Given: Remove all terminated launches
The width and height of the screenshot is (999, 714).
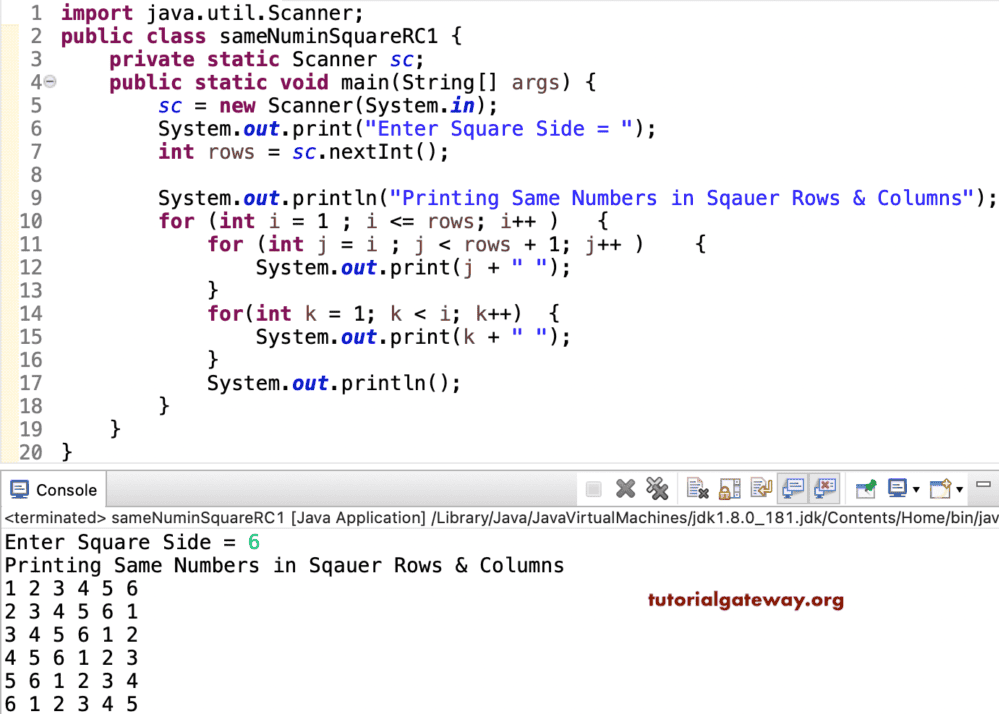Looking at the screenshot, I should click(658, 488).
